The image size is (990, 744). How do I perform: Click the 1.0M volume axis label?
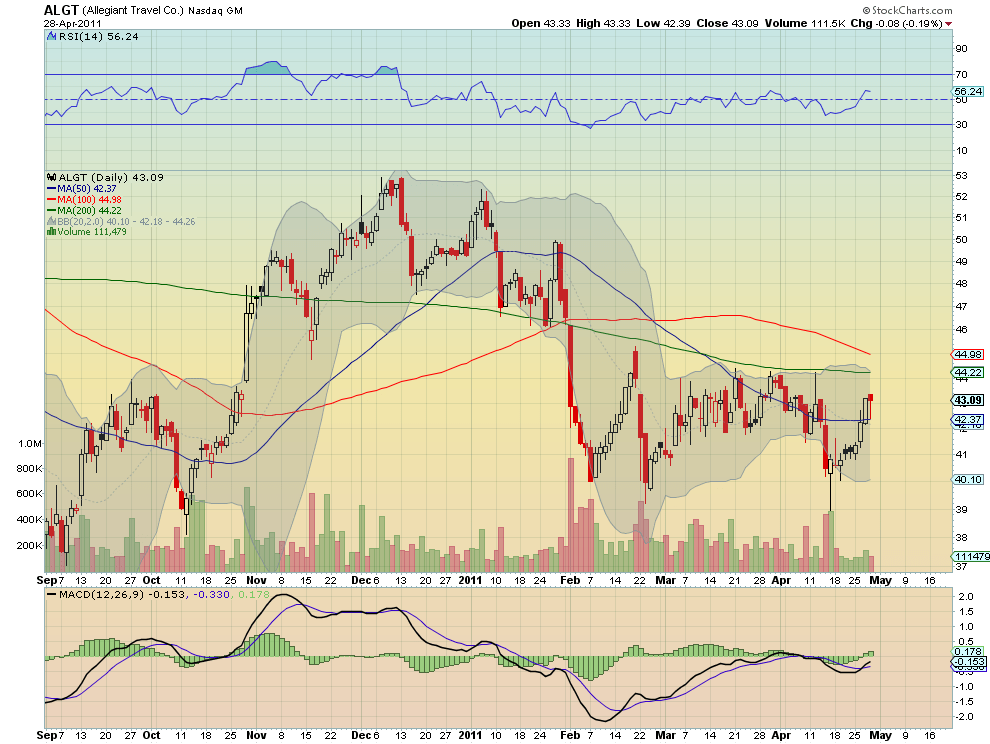coord(30,443)
